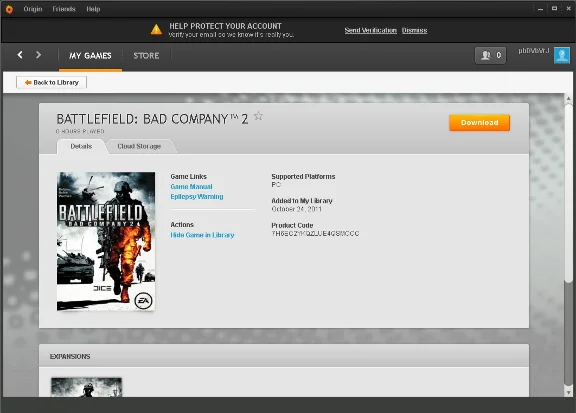Click the Battlefield Bad Company 2 cover
The width and height of the screenshot is (576, 413).
[106, 241]
